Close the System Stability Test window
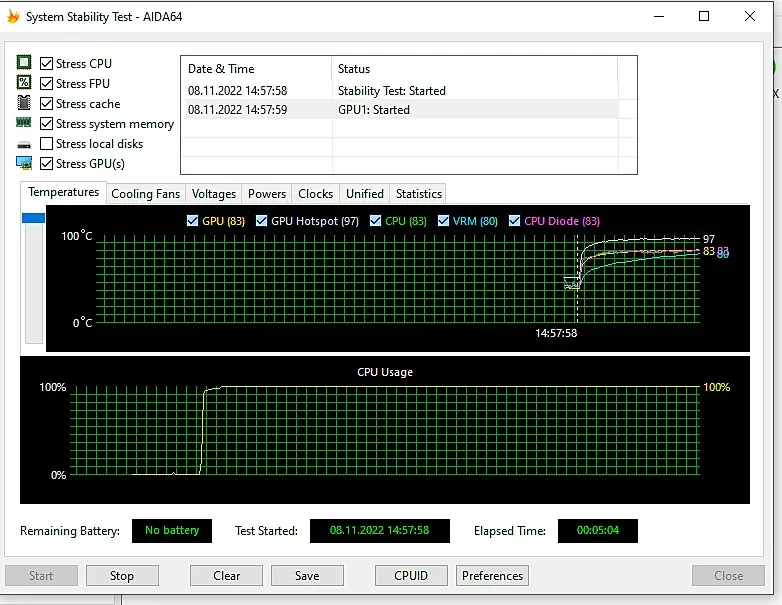 pos(750,16)
